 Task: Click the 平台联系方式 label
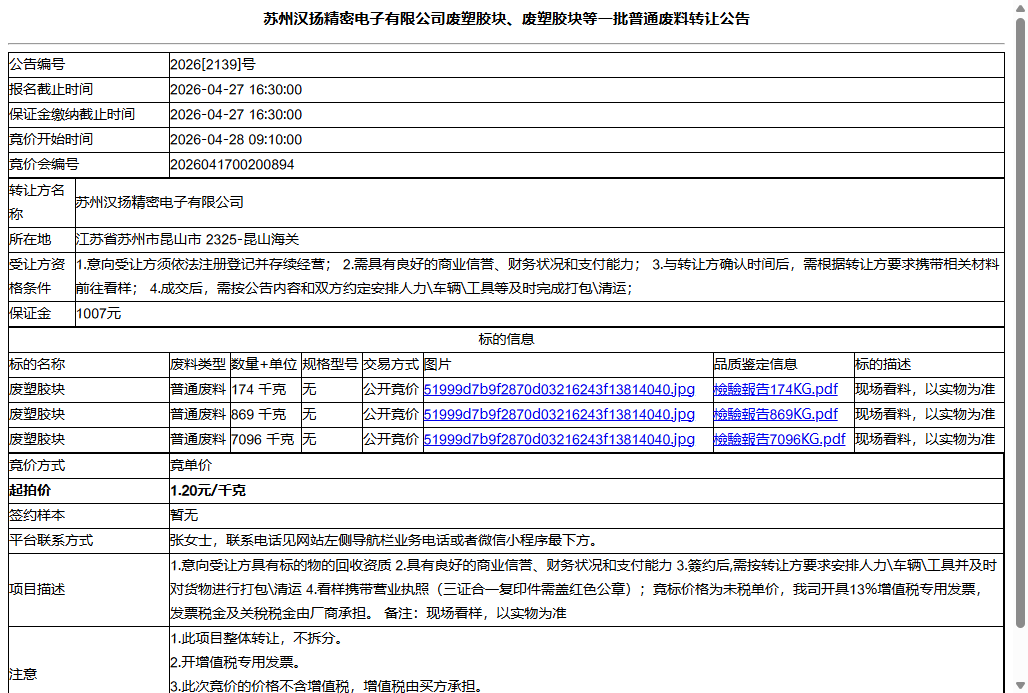pyautogui.click(x=50, y=540)
